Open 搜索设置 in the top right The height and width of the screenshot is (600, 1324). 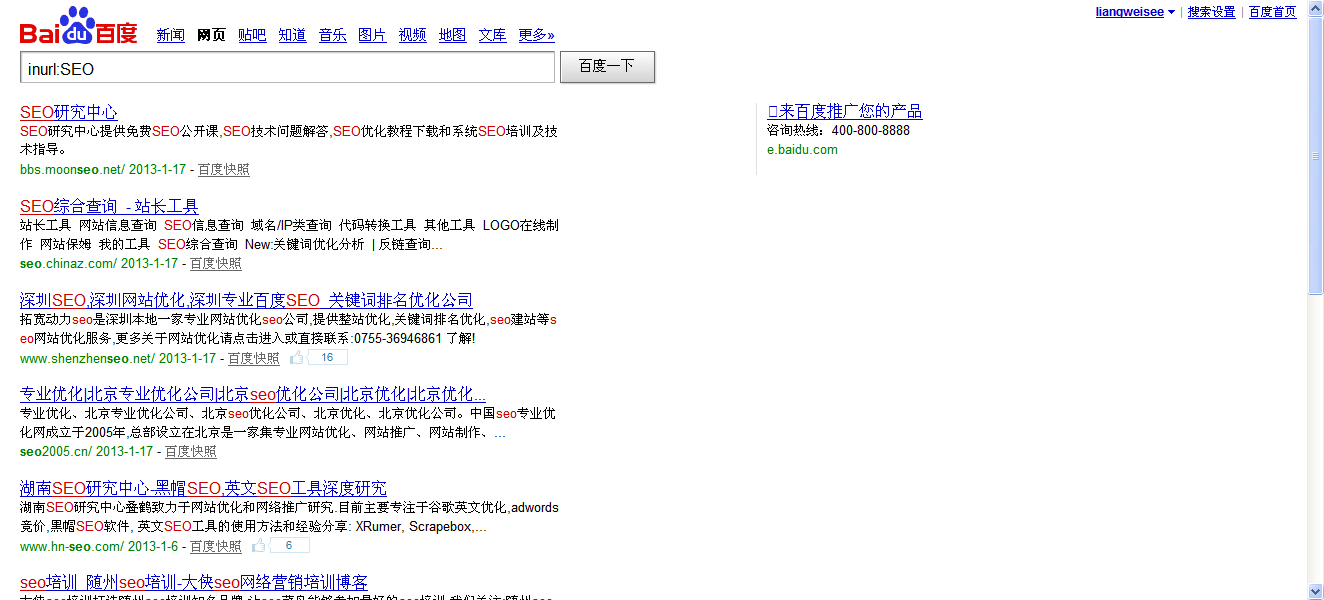(1211, 12)
